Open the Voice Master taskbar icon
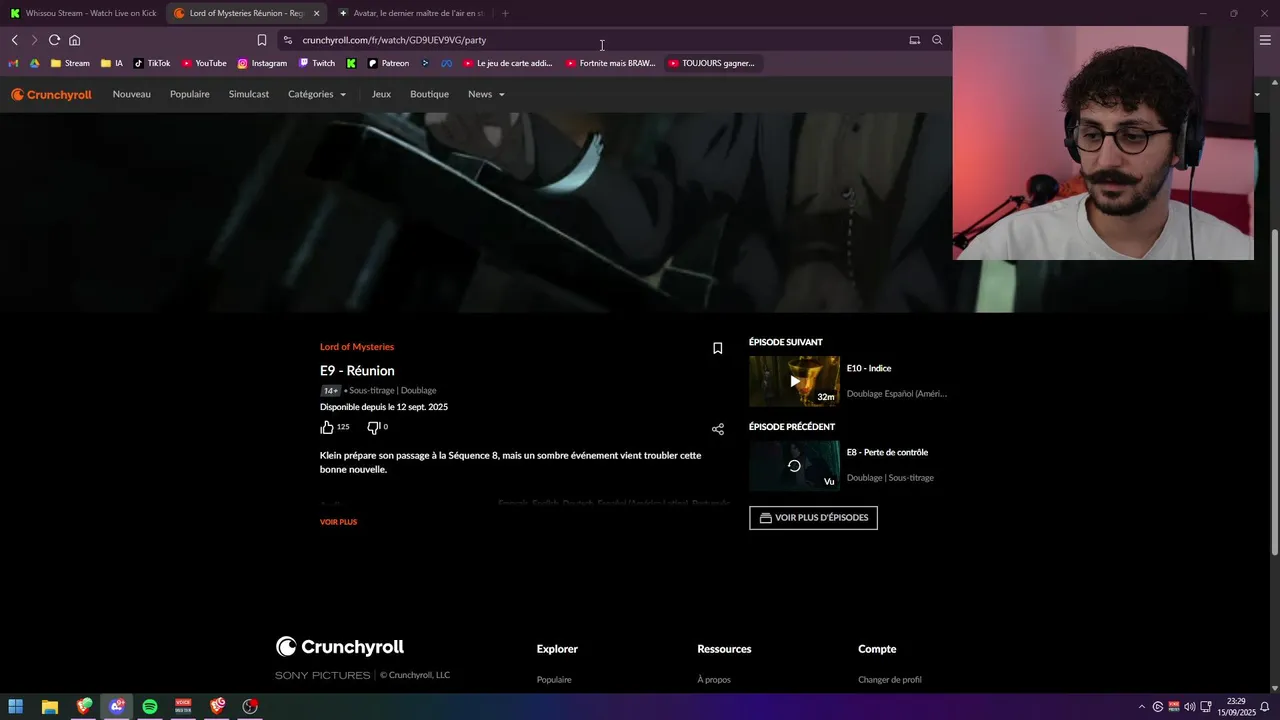 click(183, 707)
